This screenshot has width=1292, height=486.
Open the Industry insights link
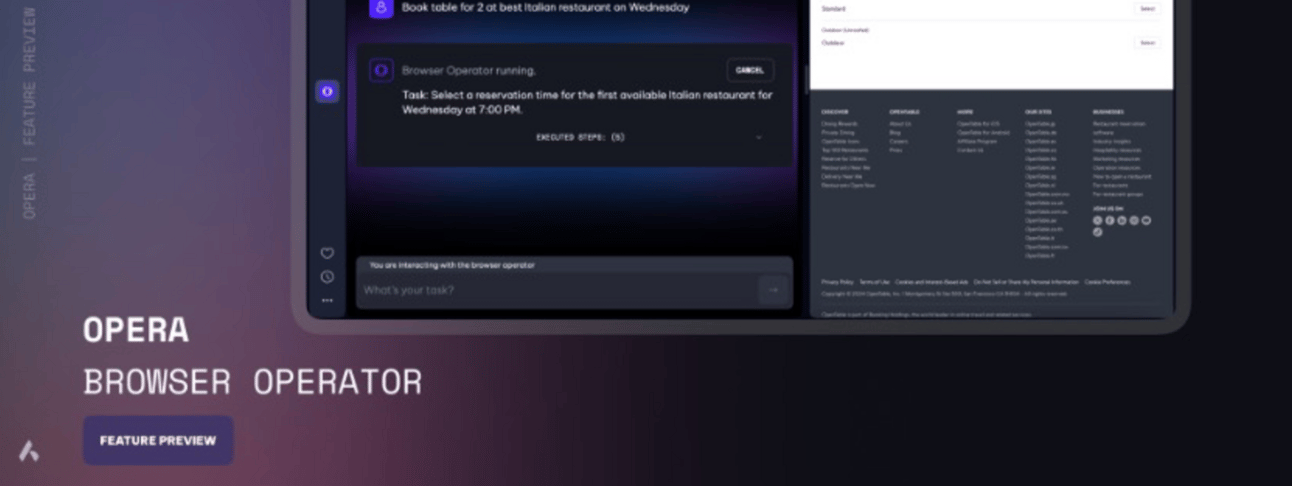(x=1112, y=141)
